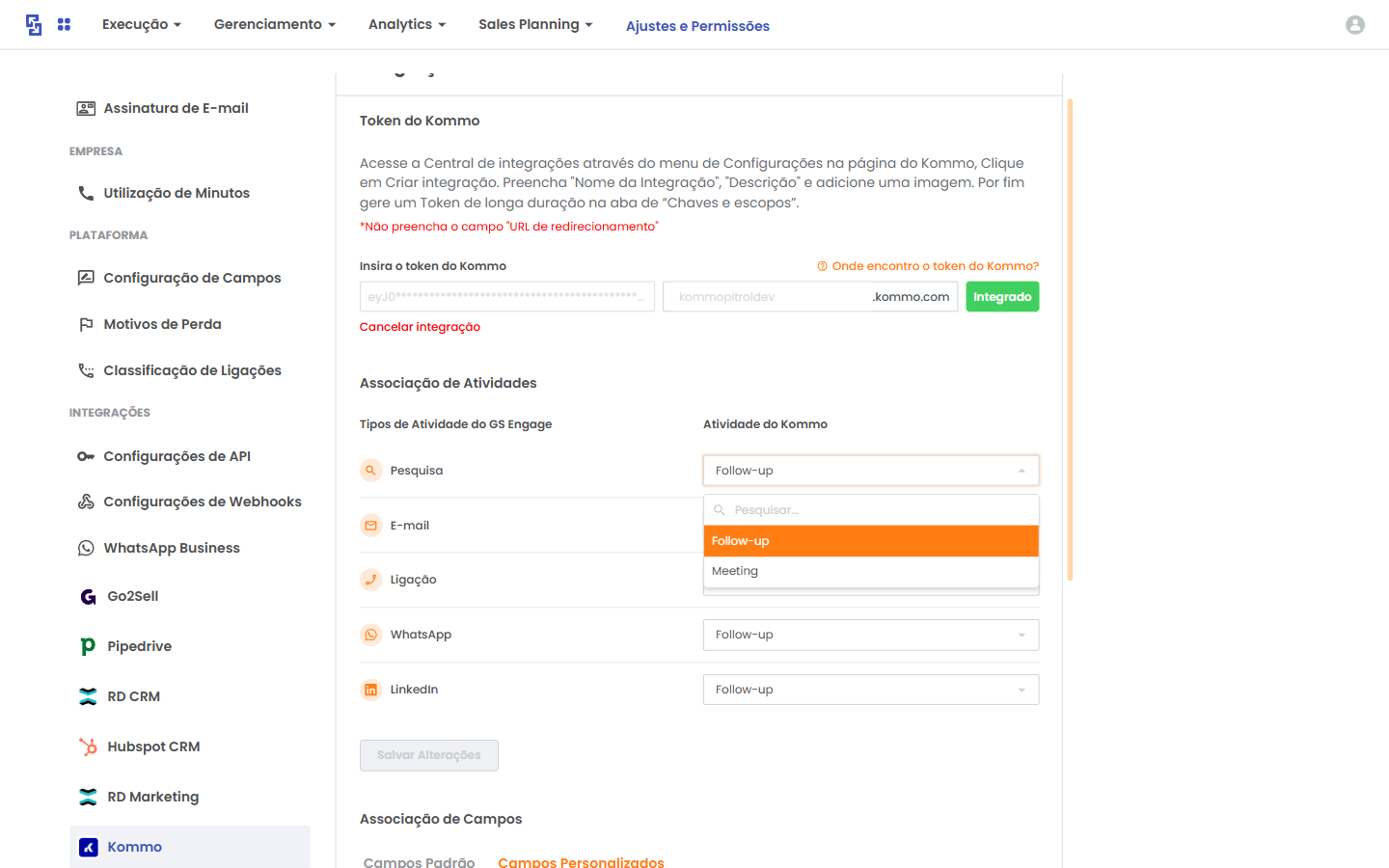Click the orange vertical scrollbar
Screen dimensions: 1389x868
click(1071, 339)
